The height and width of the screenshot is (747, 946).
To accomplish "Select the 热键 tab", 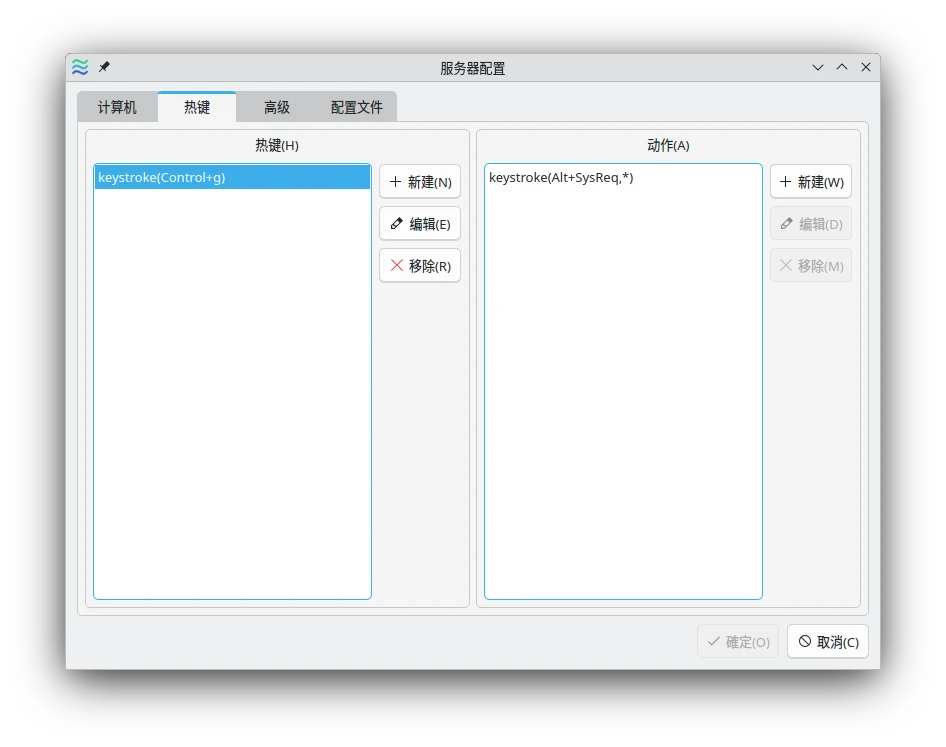I will coord(197,107).
